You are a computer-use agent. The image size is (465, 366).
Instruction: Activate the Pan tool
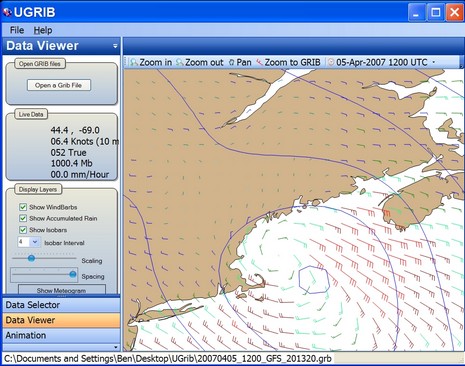pyautogui.click(x=240, y=62)
